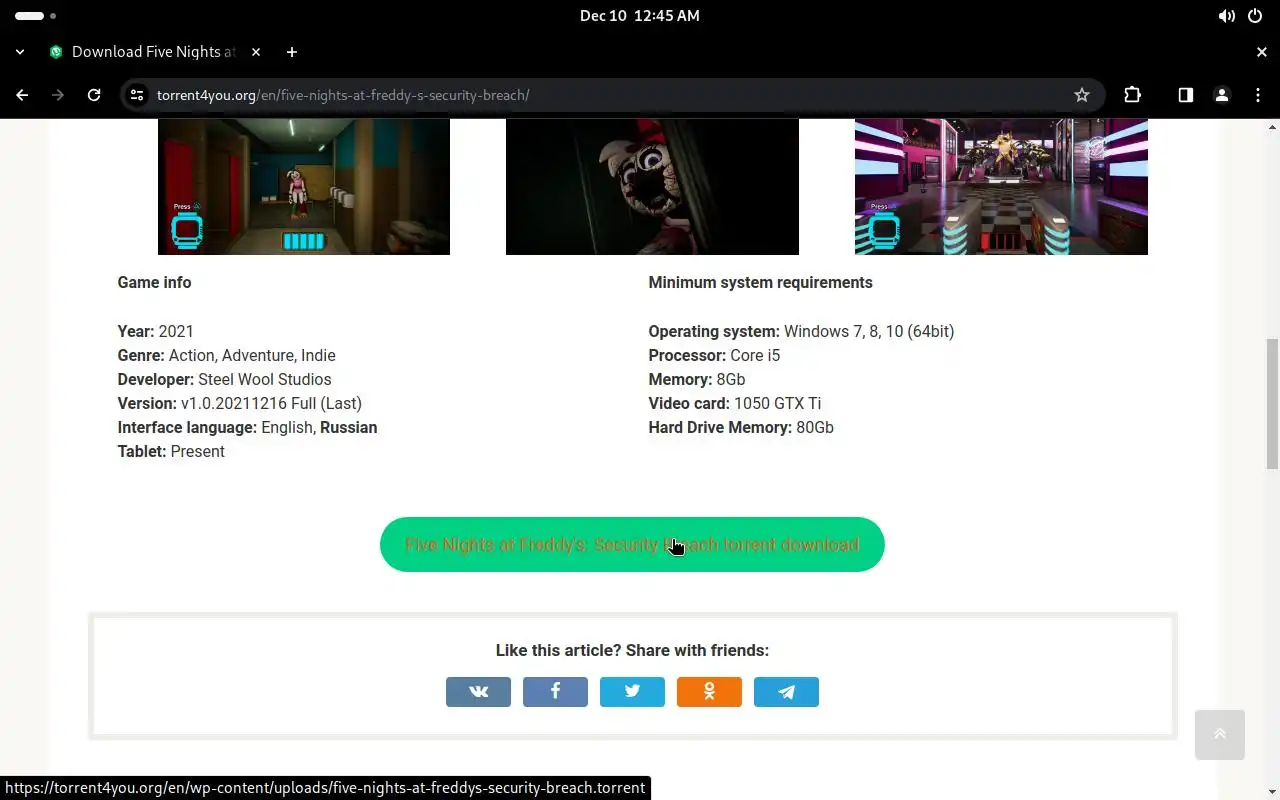Click the Hard Drive Memory 80Gb line
This screenshot has height=800, width=1280.
point(741,427)
